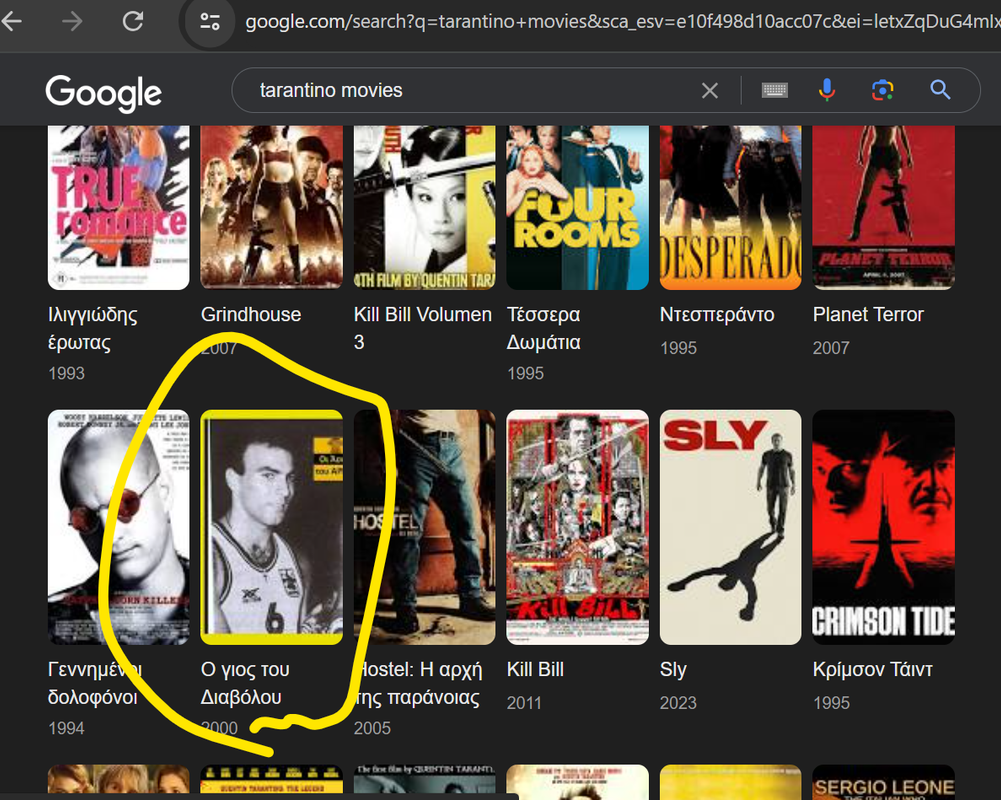Click the year 1994 under Γεννημένοι δολοφόνοι
The height and width of the screenshot is (800, 1001).
(66, 728)
